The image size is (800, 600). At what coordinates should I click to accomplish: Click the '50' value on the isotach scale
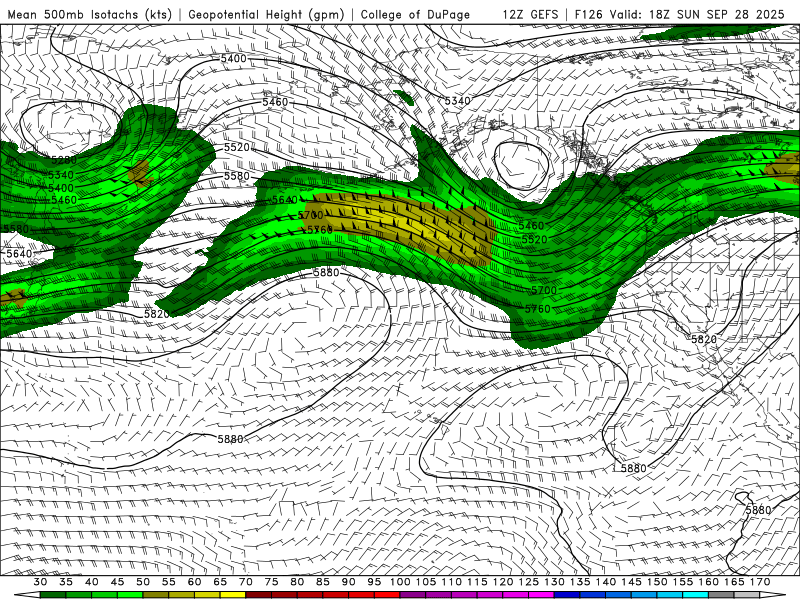(143, 582)
